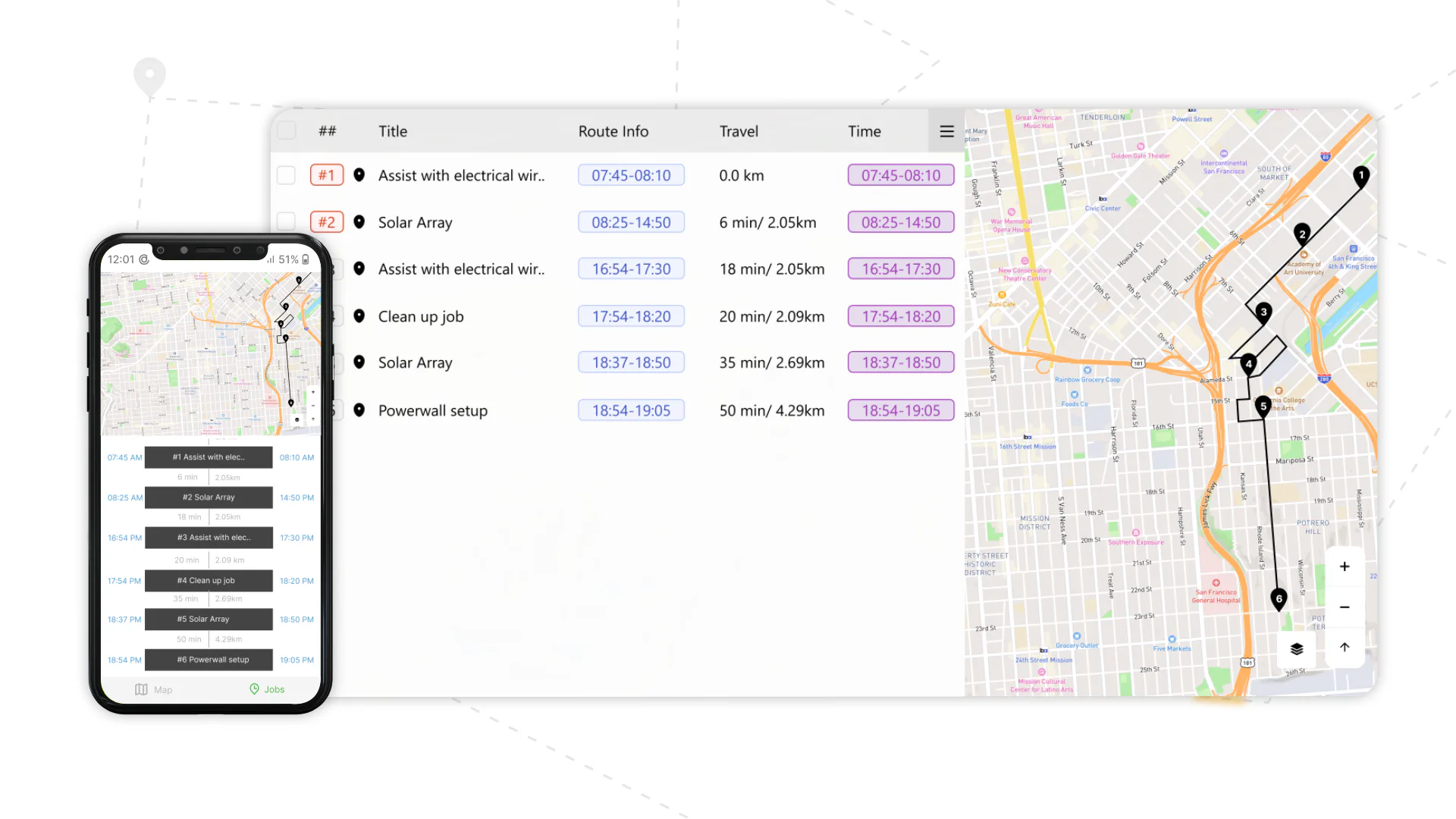1456x819 pixels.
Task: Switch to Map tab on phone
Action: coord(154,689)
